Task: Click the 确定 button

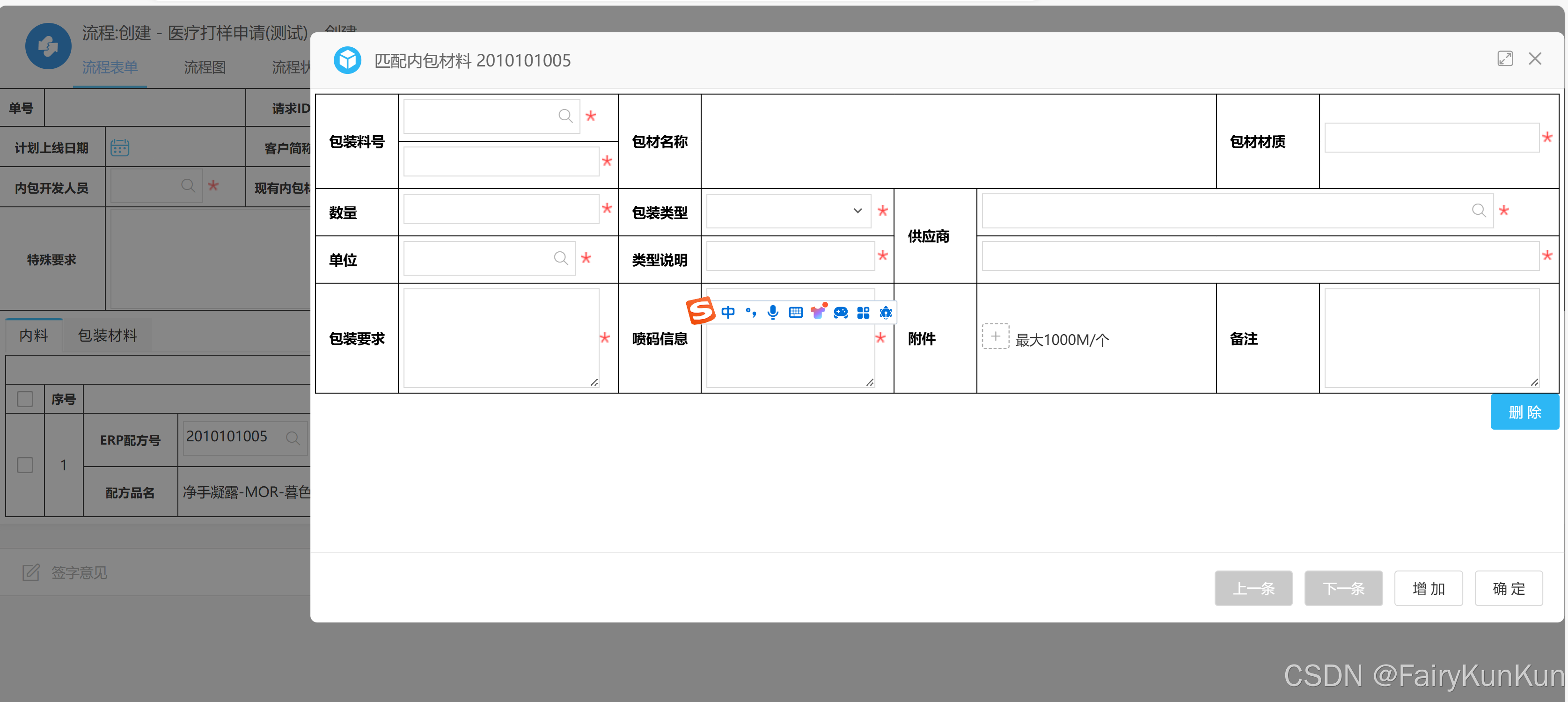Action: pos(1509,588)
